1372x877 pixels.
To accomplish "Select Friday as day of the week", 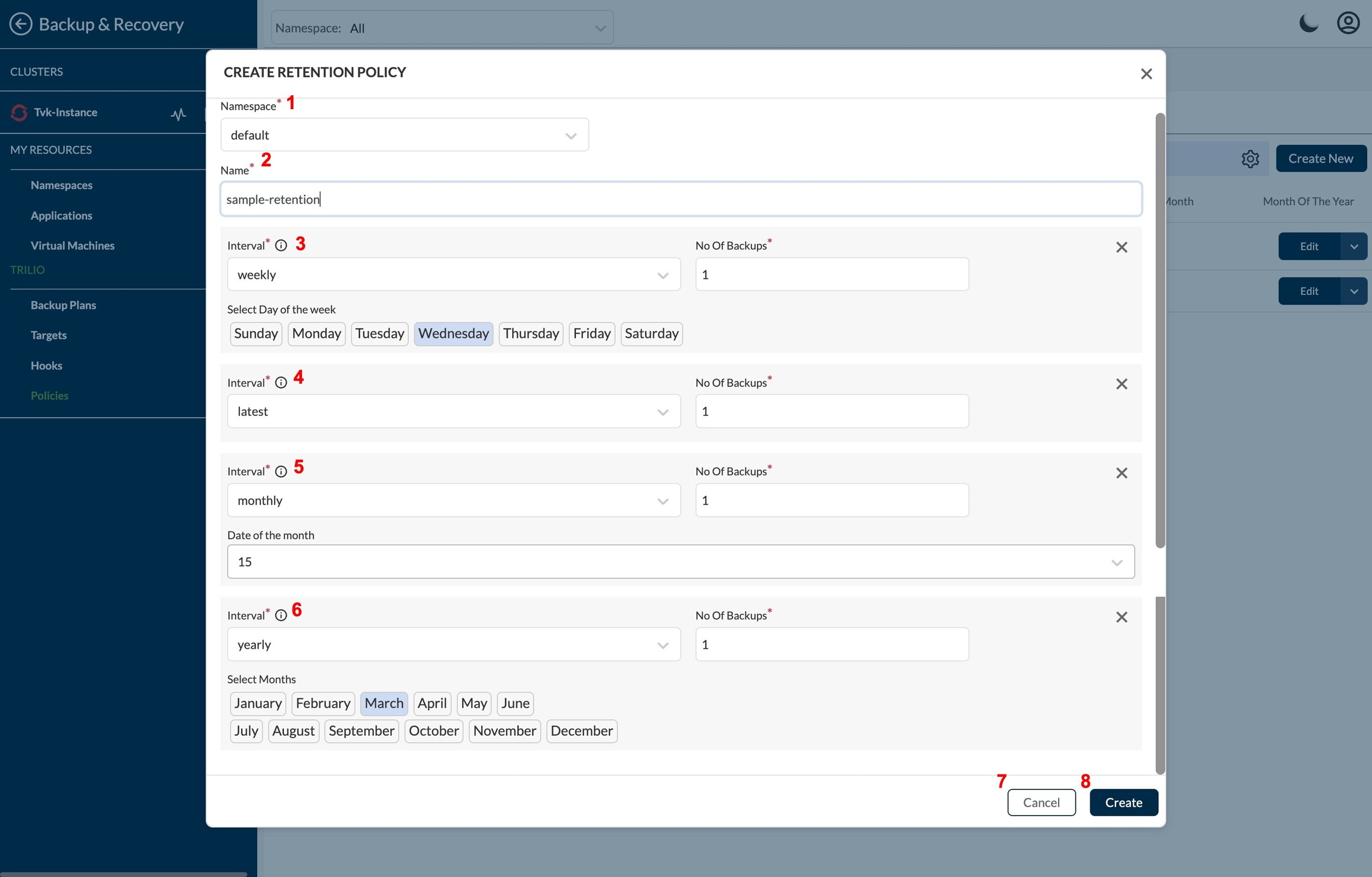I will click(x=591, y=334).
